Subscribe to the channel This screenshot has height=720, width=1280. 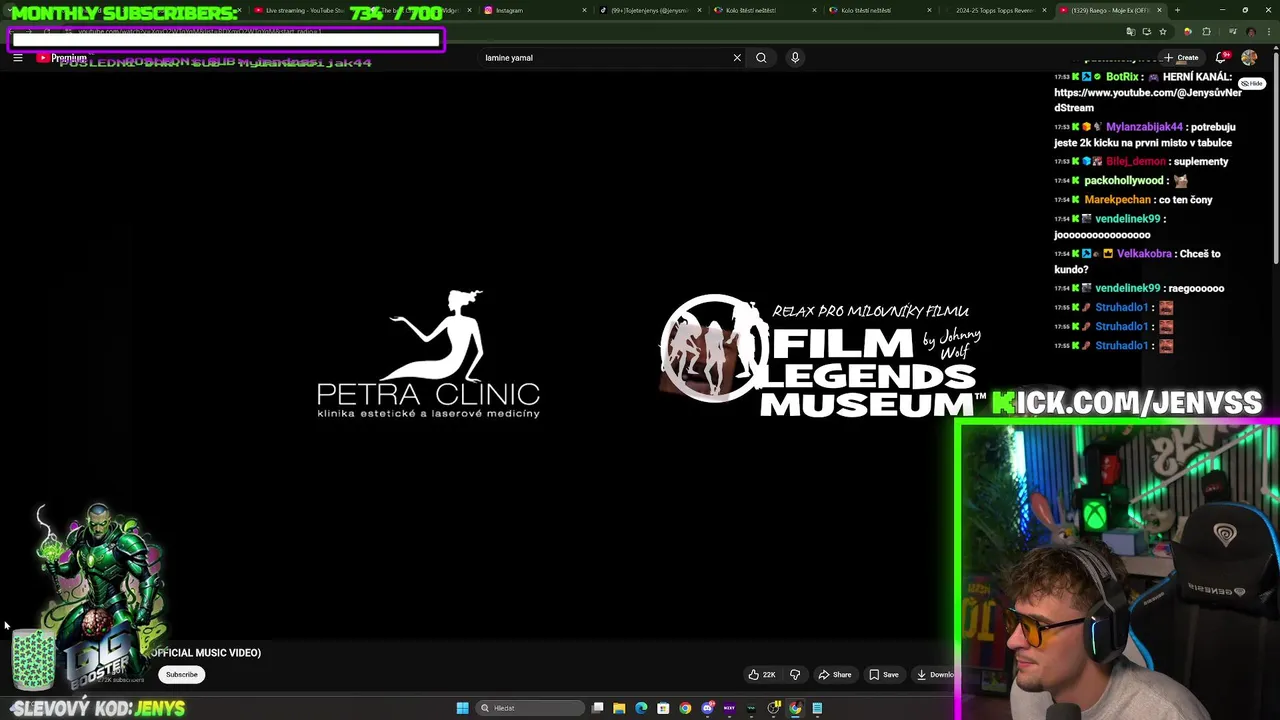click(182, 675)
